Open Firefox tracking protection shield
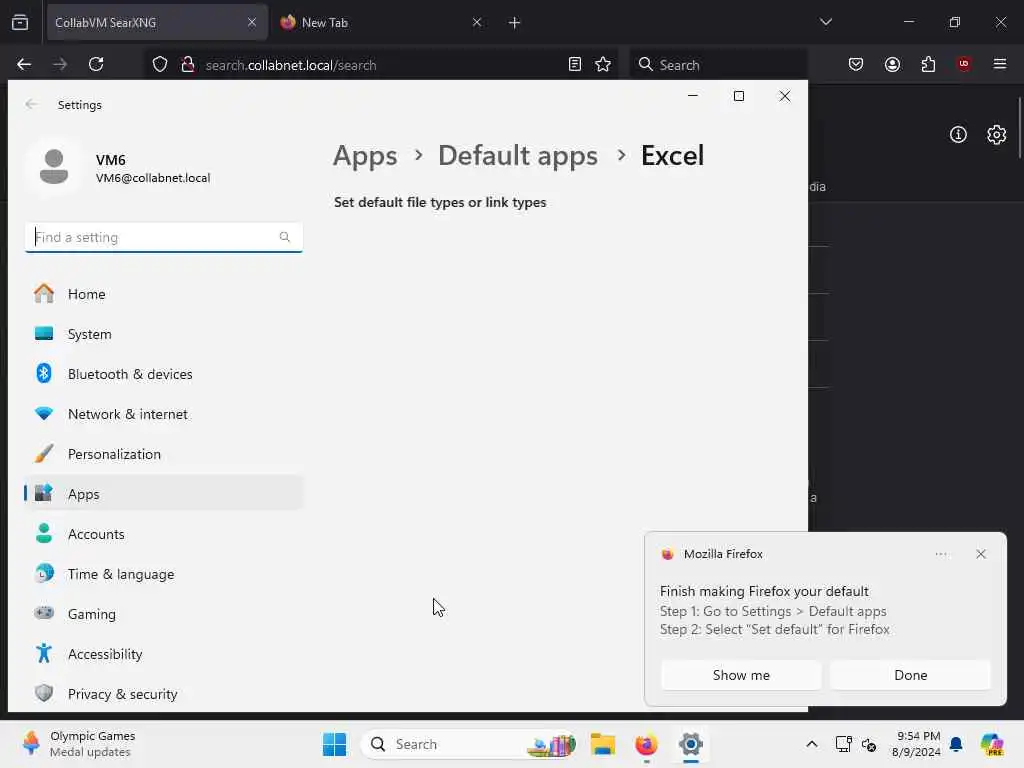 click(x=160, y=65)
